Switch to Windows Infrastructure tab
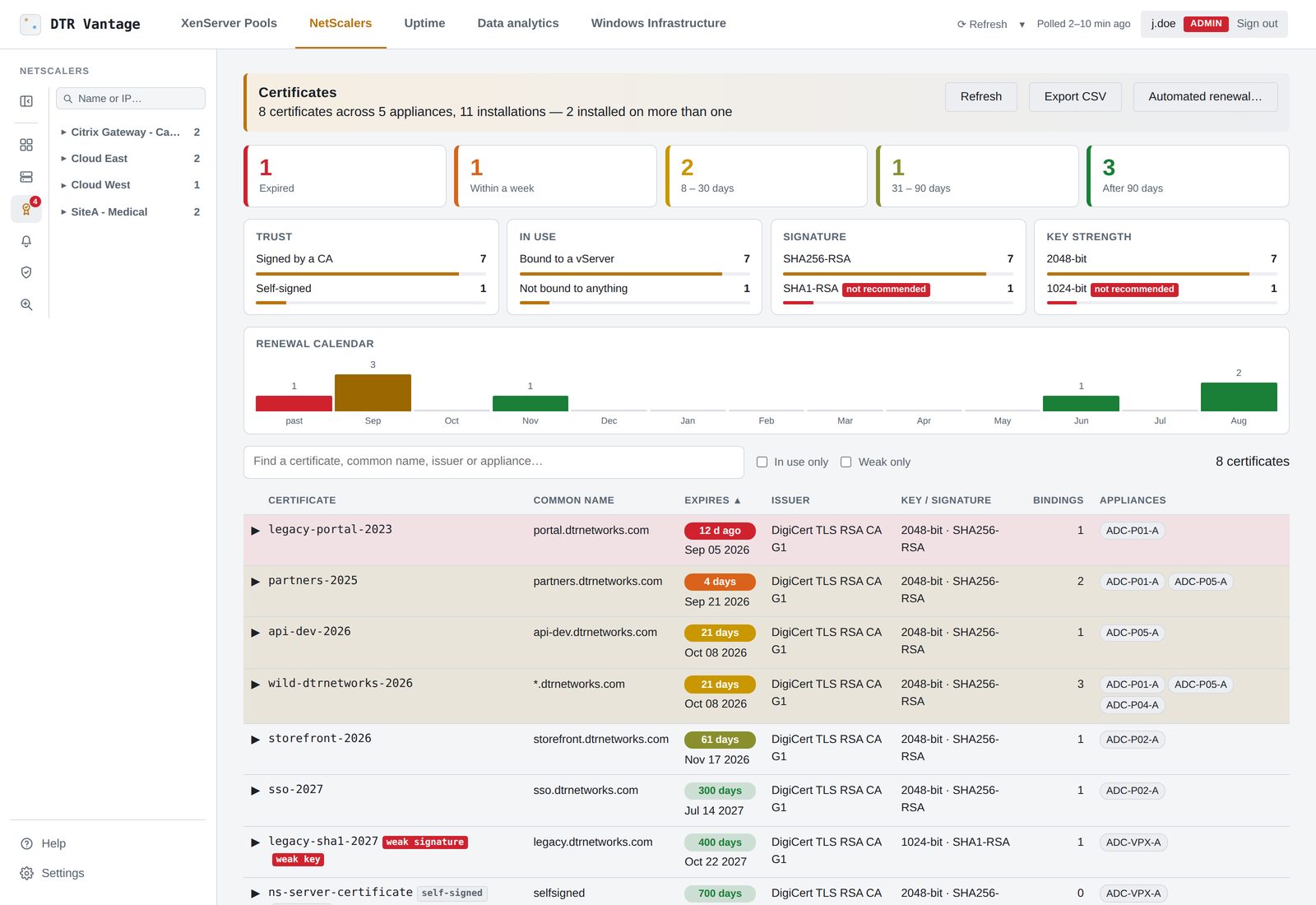1316x905 pixels. pyautogui.click(x=658, y=24)
